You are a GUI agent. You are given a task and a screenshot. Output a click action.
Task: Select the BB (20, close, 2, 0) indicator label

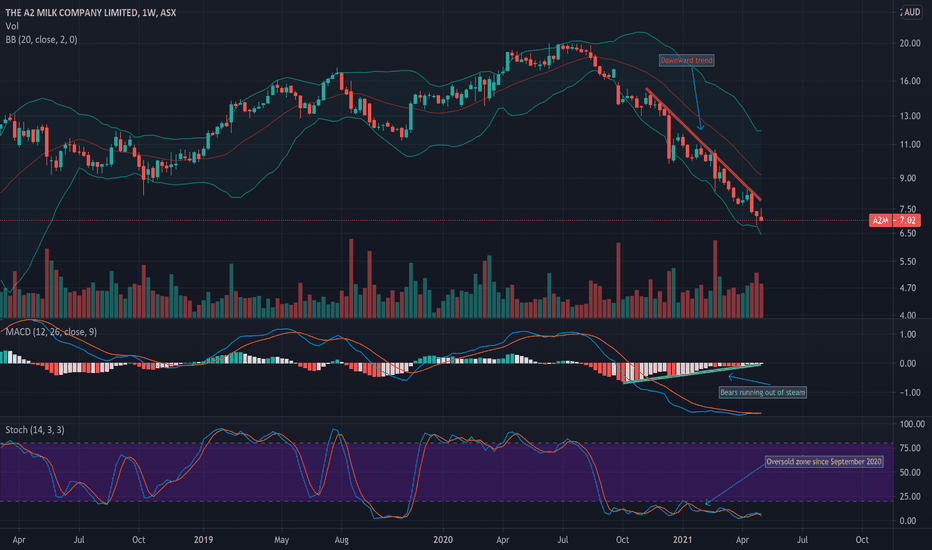click(x=42, y=40)
